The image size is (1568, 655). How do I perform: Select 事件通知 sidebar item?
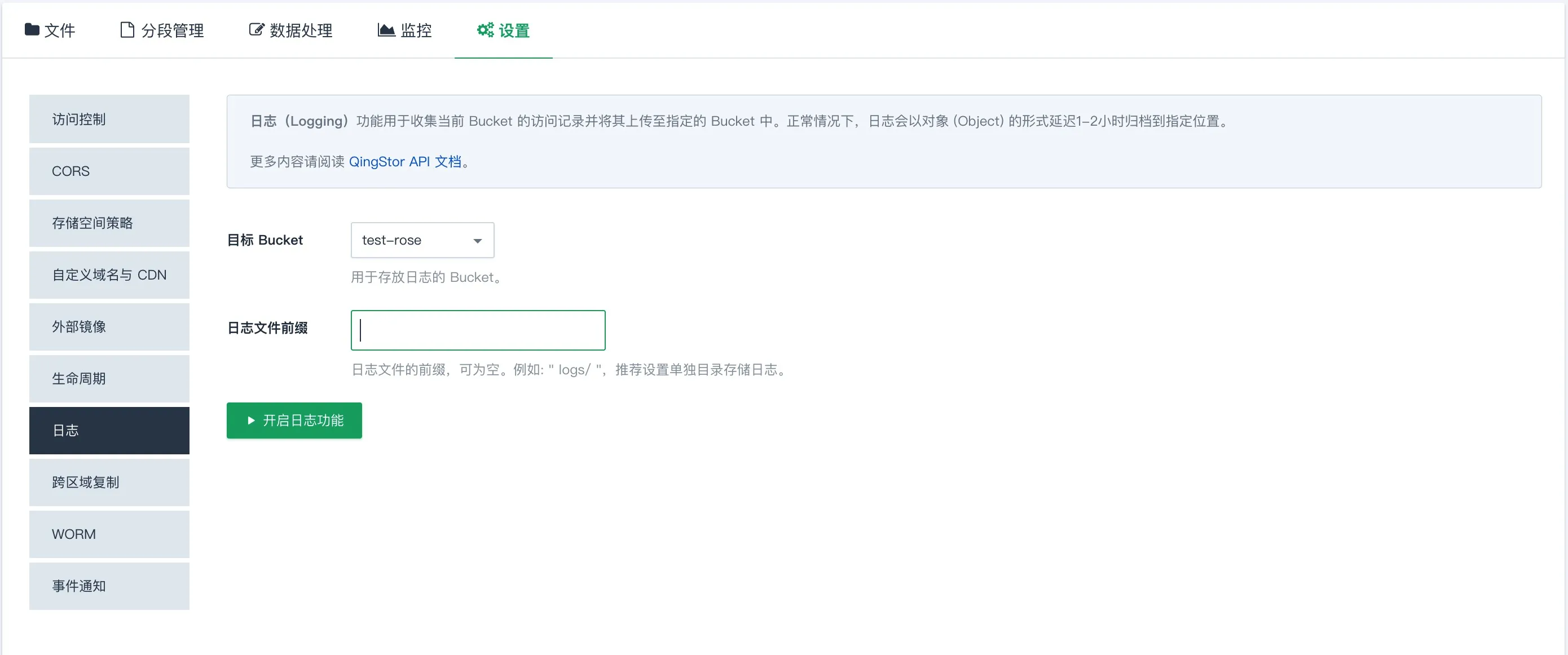(x=109, y=586)
